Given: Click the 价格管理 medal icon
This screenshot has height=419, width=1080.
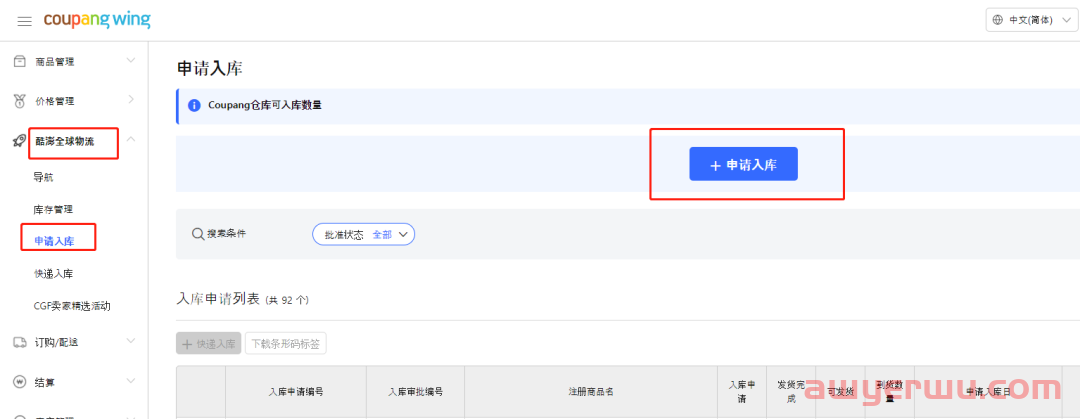Looking at the screenshot, I should click(19, 101).
